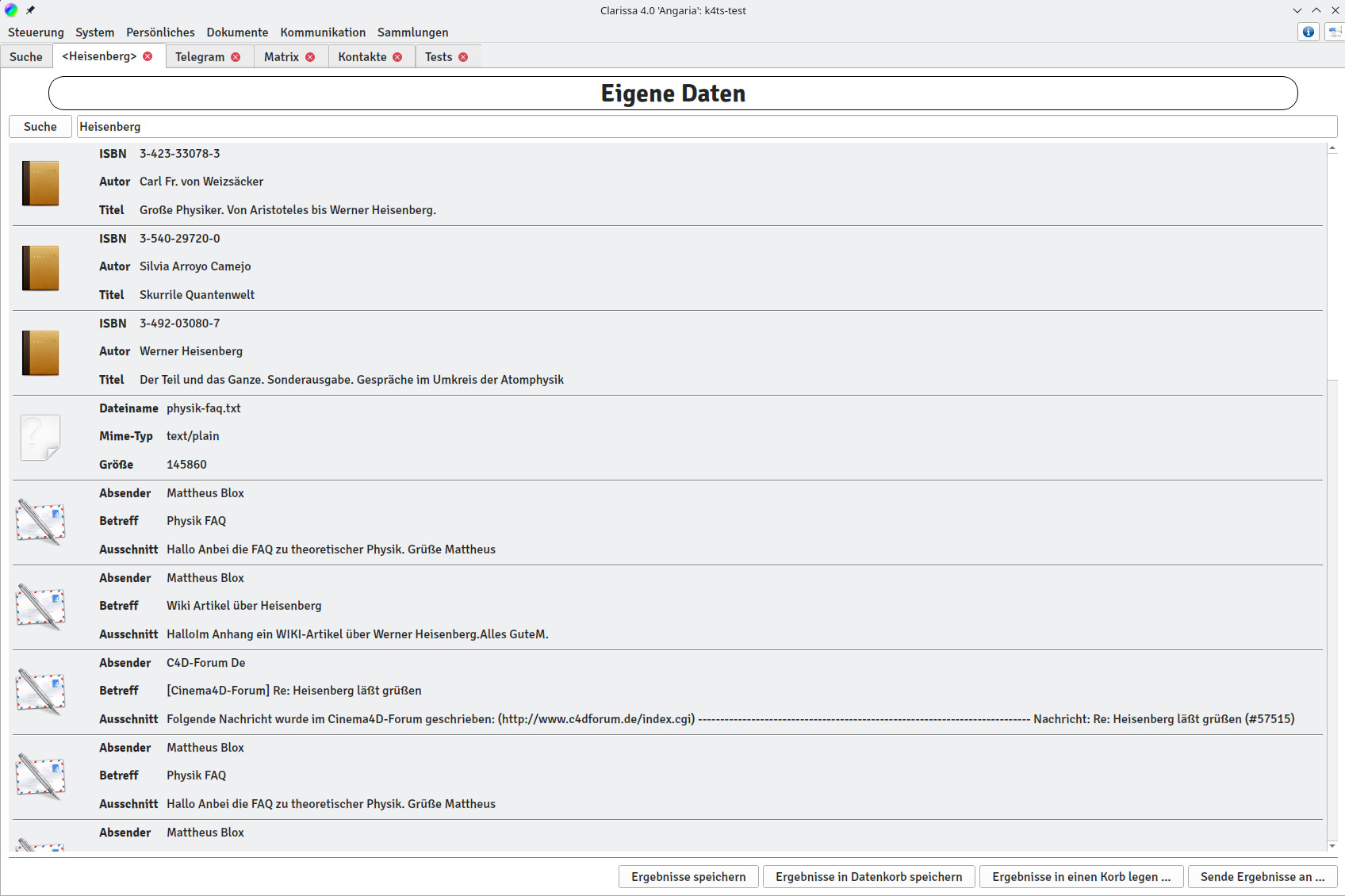Image resolution: width=1345 pixels, height=896 pixels.
Task: Click the window-layout icon next to the info icon
Action: [1335, 32]
